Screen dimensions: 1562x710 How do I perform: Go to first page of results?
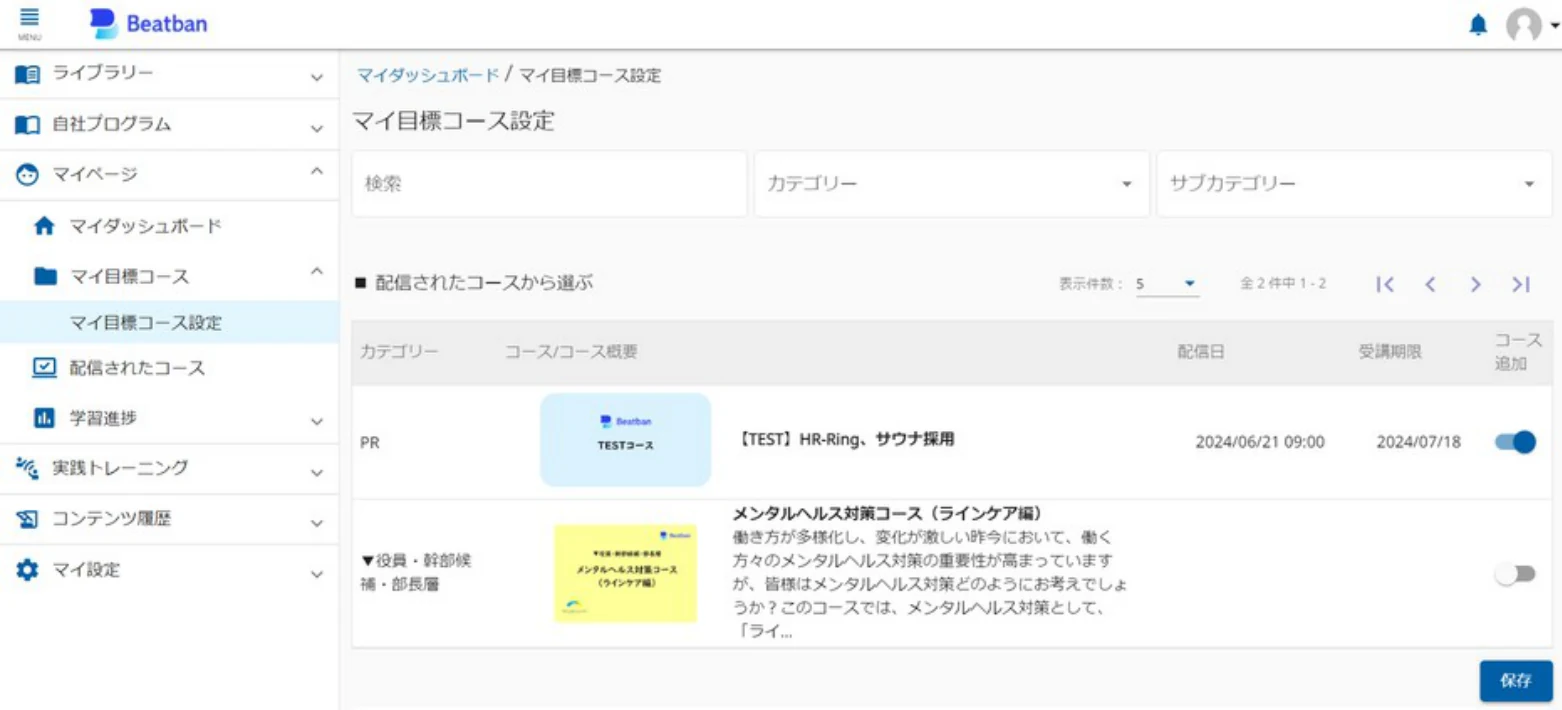(x=1385, y=284)
